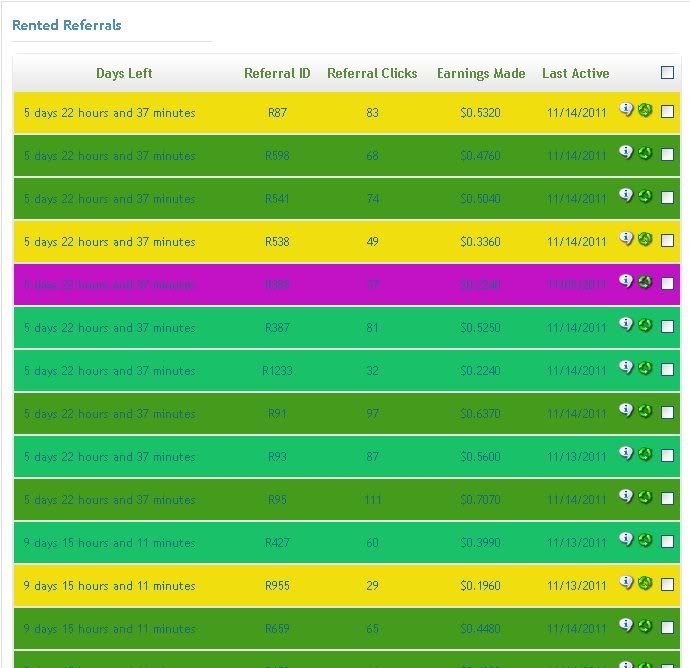The image size is (690, 668).
Task: Click the click count 111 for R95
Action: 373,500
